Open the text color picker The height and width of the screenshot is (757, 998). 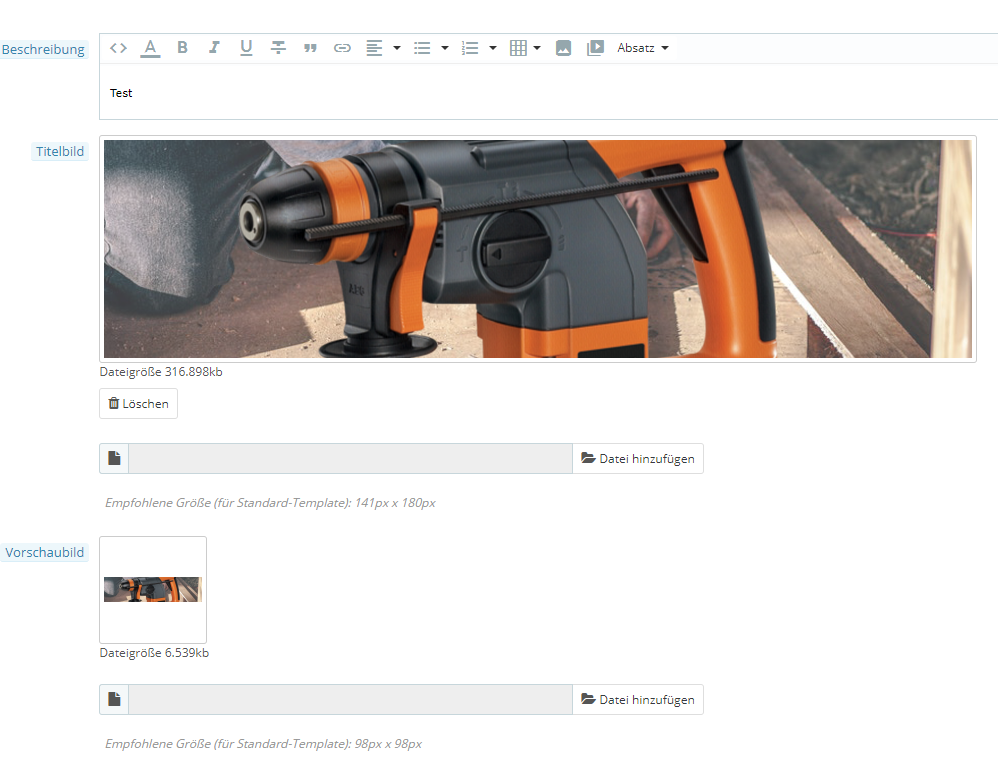(150, 48)
